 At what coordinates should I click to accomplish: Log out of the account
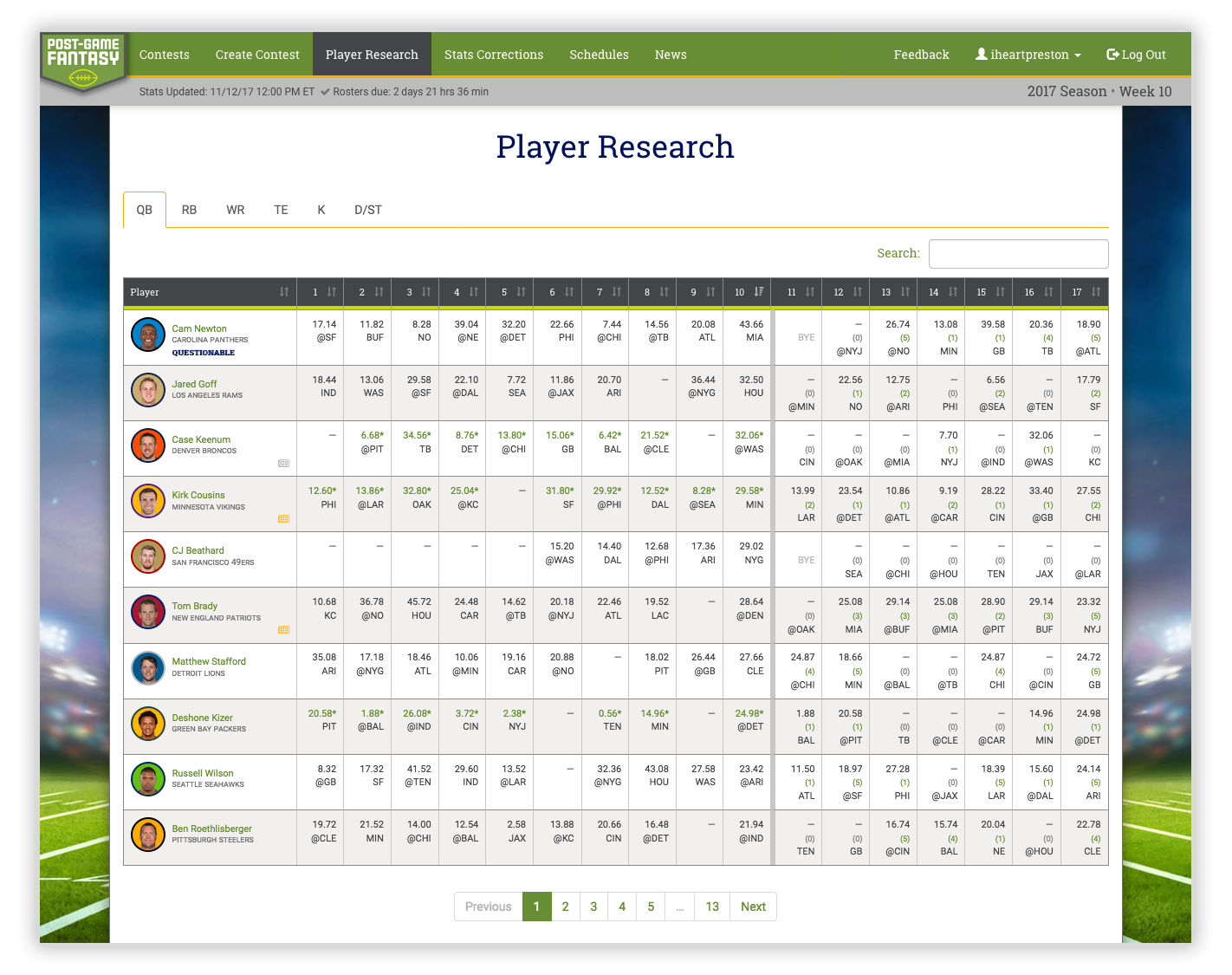1136,55
